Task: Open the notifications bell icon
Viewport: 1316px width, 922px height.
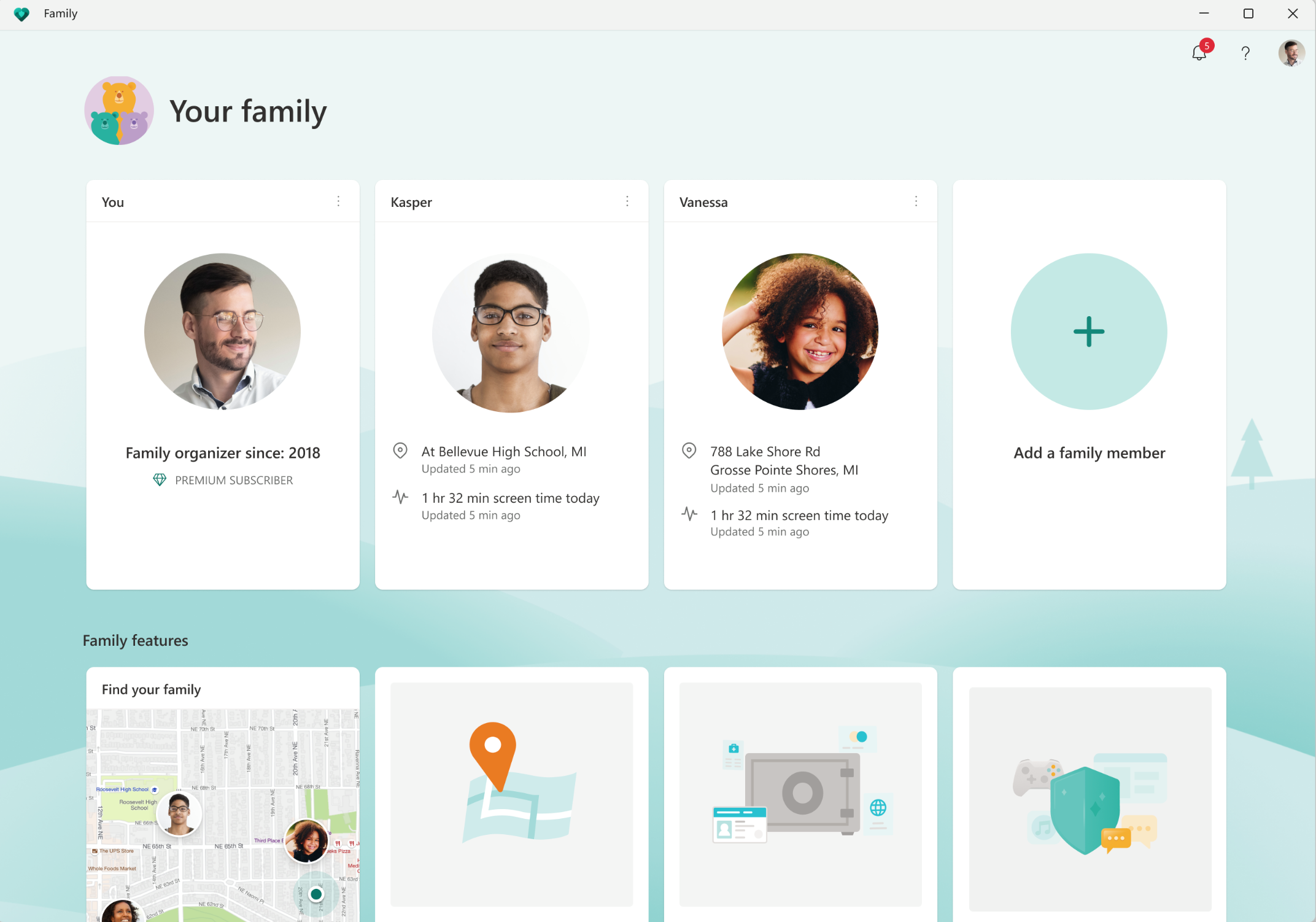Action: (x=1198, y=53)
